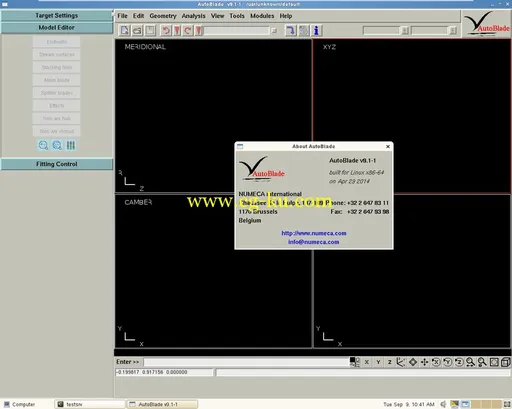Click the volume speaker tray icon
The image size is (512, 409).
click(443, 404)
